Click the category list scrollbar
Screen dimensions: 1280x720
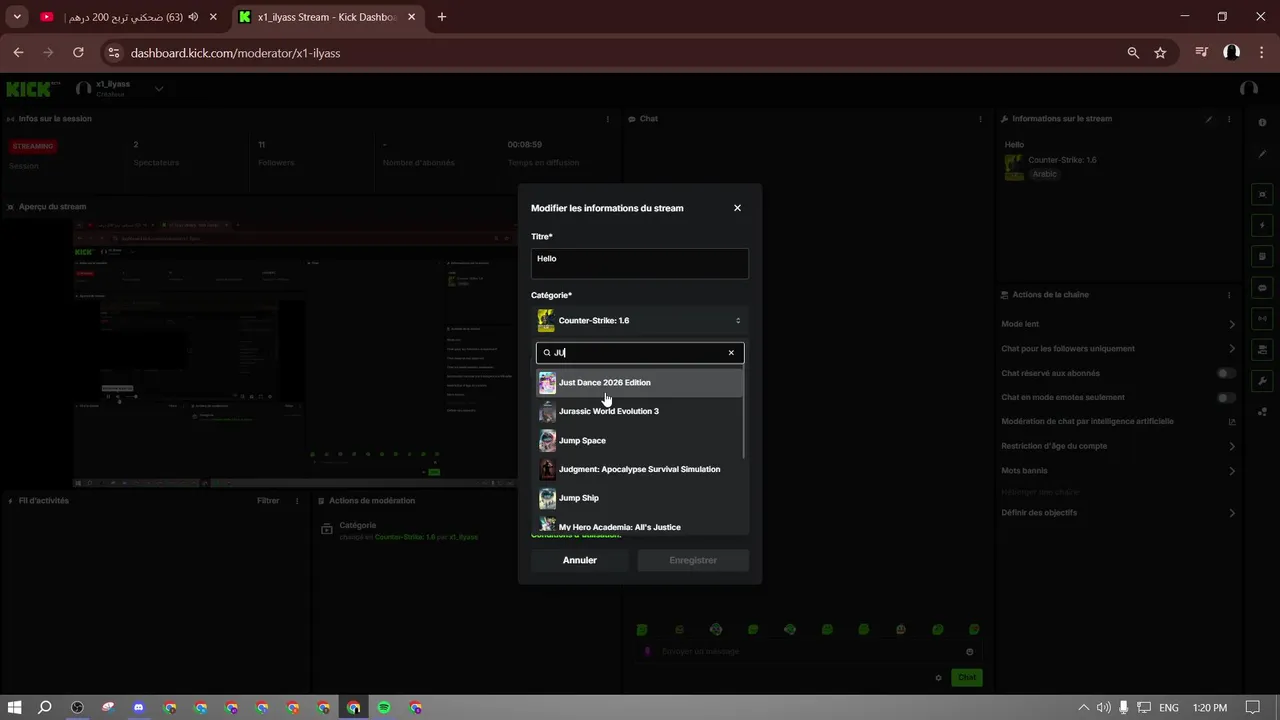tap(746, 412)
